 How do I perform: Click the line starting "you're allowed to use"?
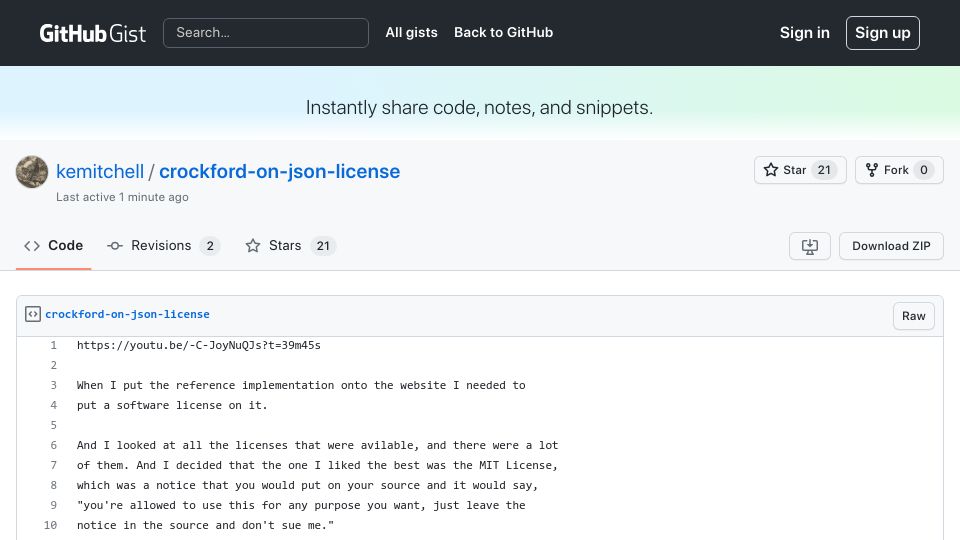tap(301, 506)
